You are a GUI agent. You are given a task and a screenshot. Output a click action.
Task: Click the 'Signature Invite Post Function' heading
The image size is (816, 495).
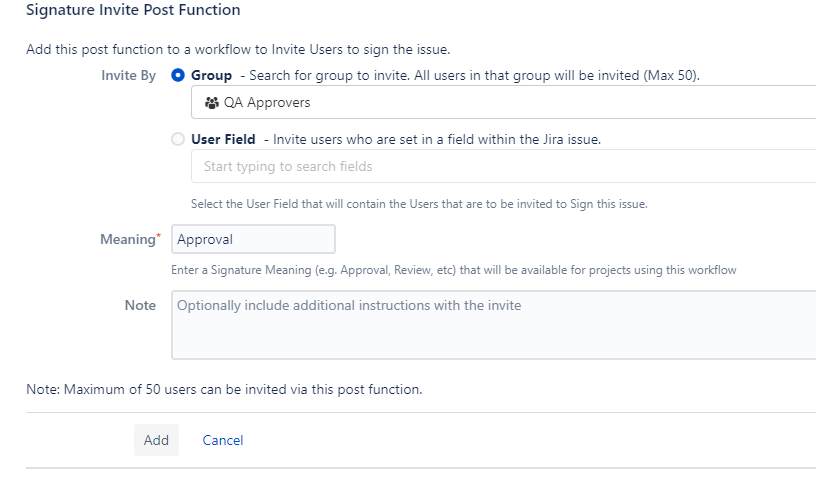coord(133,10)
